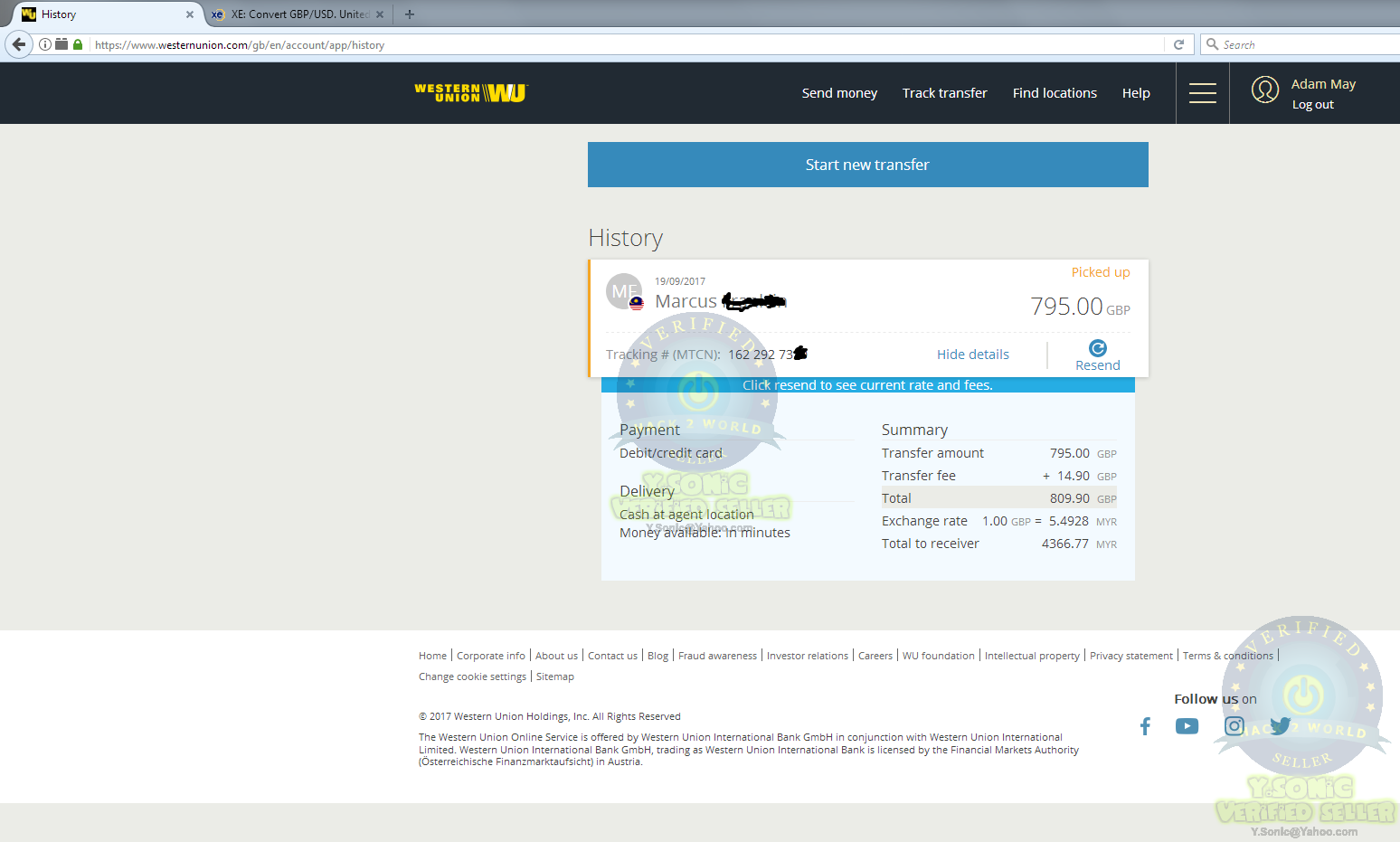Click the circular Resend arrow icon
The image size is (1400, 842).
tap(1098, 348)
